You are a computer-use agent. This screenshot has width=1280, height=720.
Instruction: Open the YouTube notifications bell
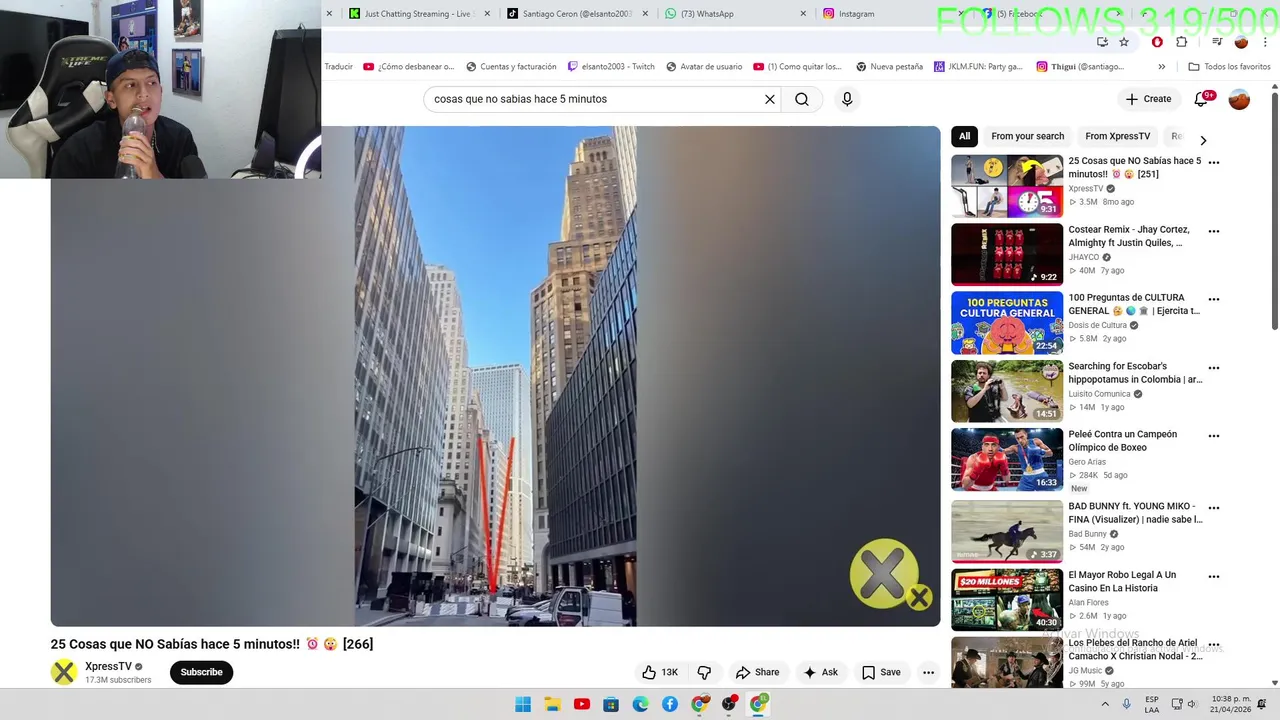click(x=1203, y=98)
